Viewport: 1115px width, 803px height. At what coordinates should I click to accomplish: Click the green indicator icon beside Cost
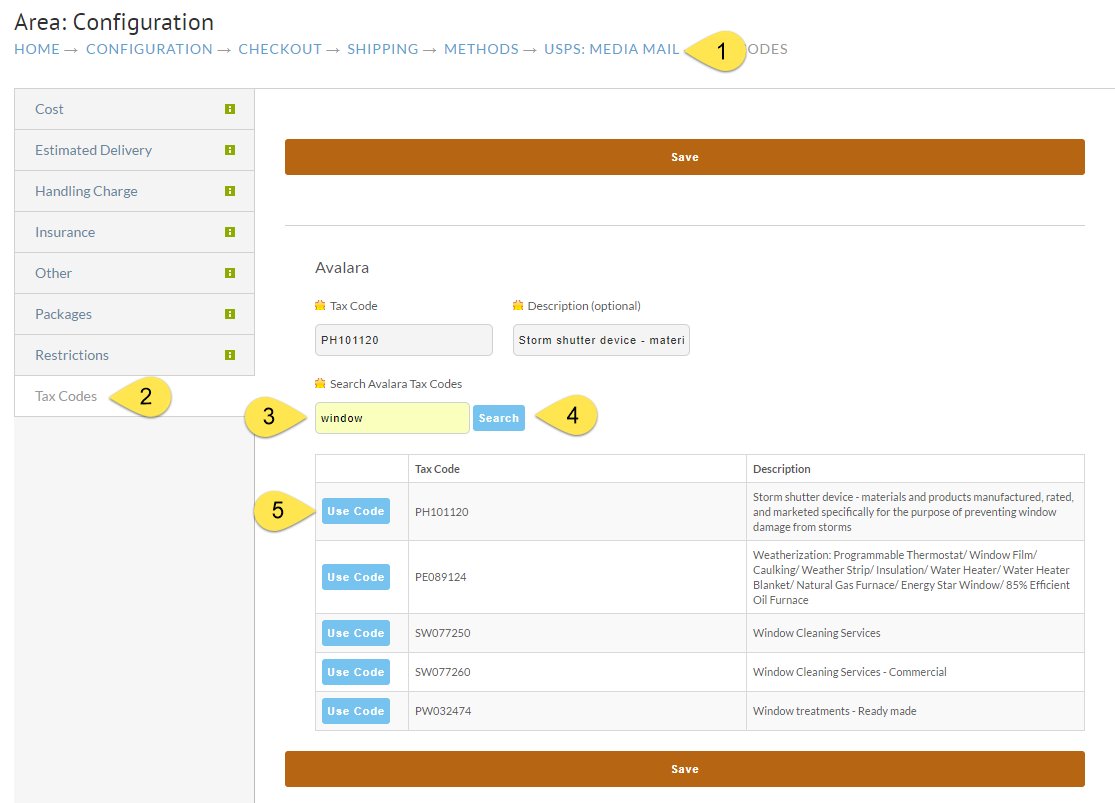tap(230, 109)
